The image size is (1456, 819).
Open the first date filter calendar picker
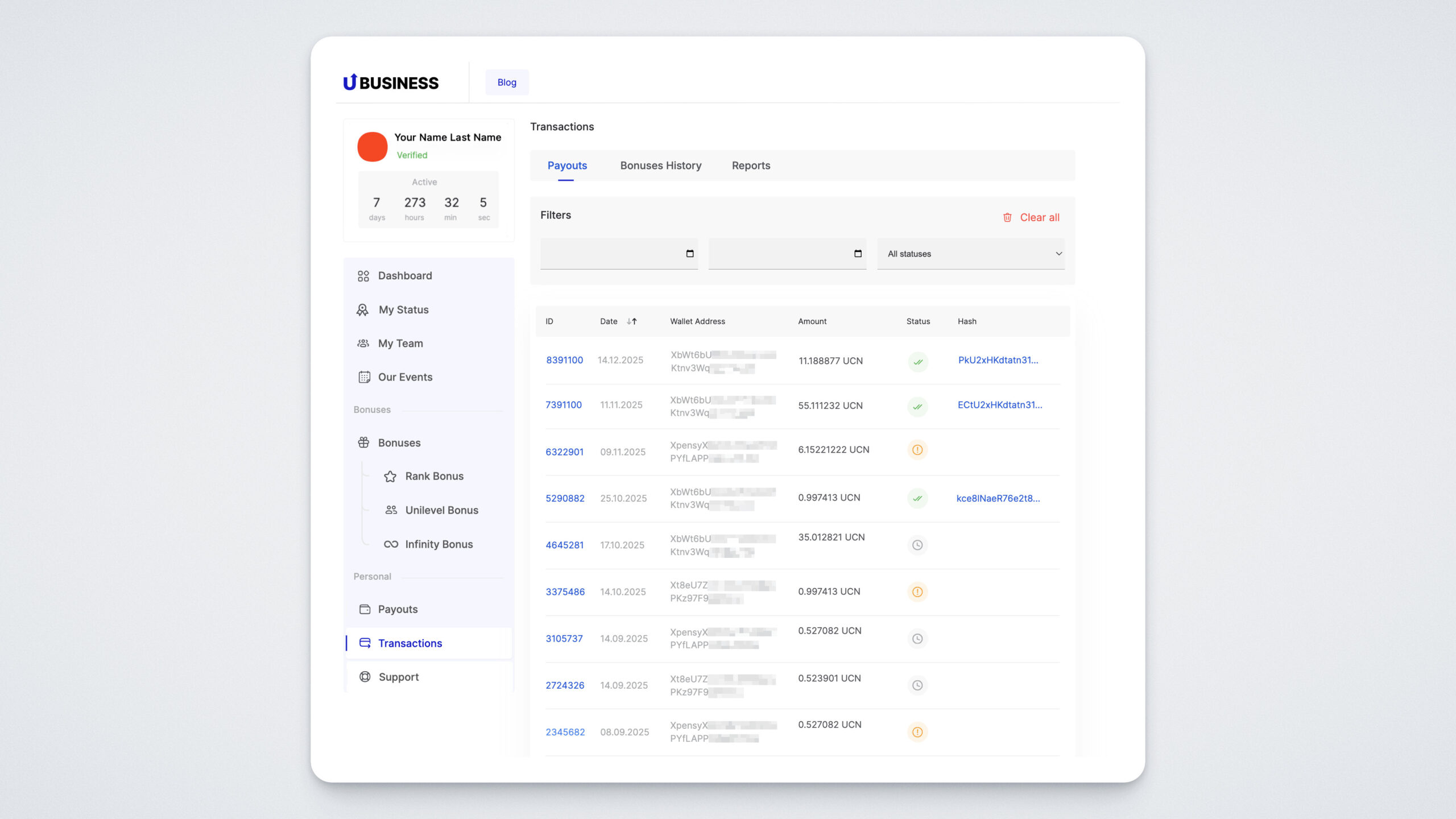[690, 254]
